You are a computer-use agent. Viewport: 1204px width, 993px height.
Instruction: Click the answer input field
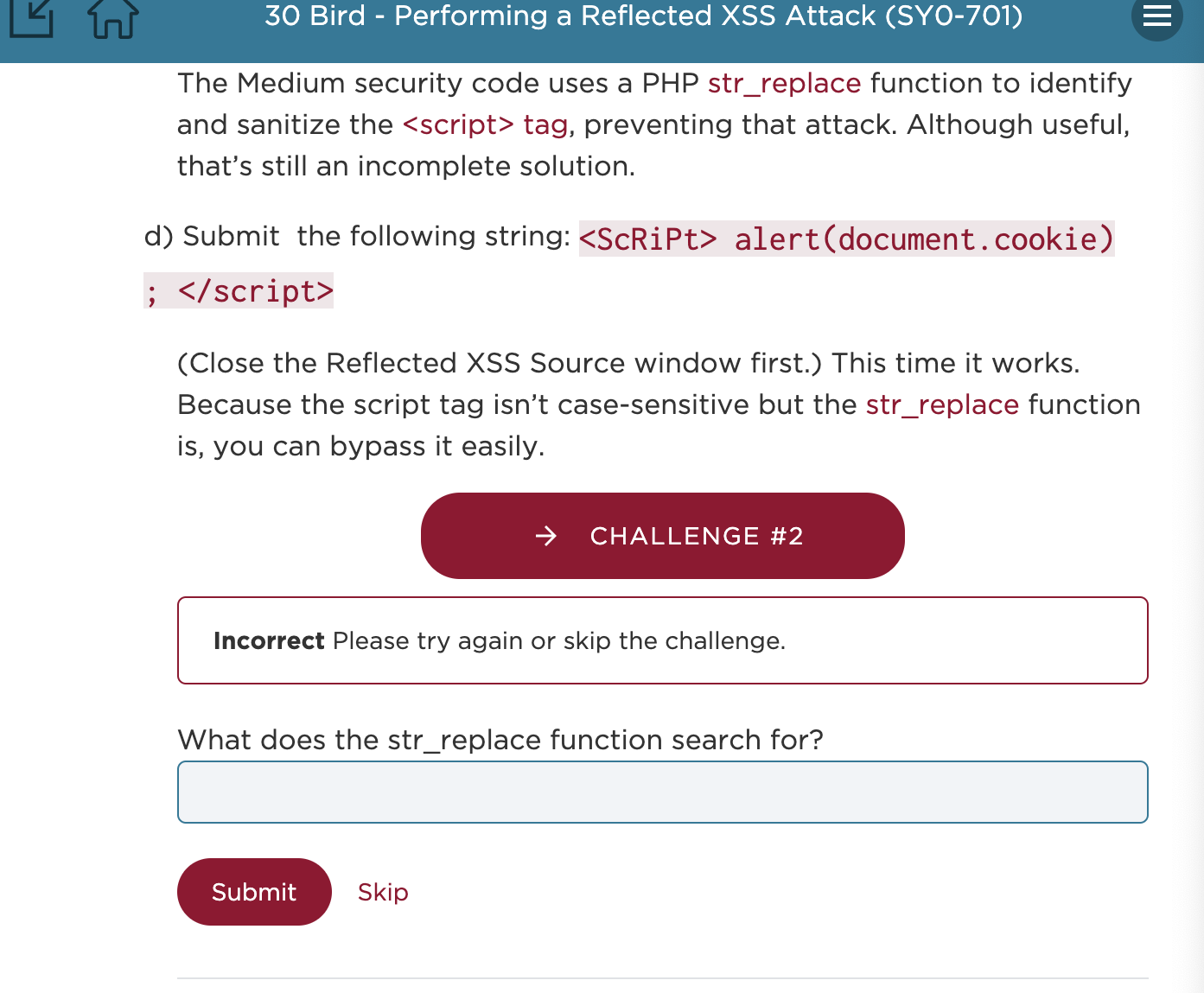click(662, 791)
